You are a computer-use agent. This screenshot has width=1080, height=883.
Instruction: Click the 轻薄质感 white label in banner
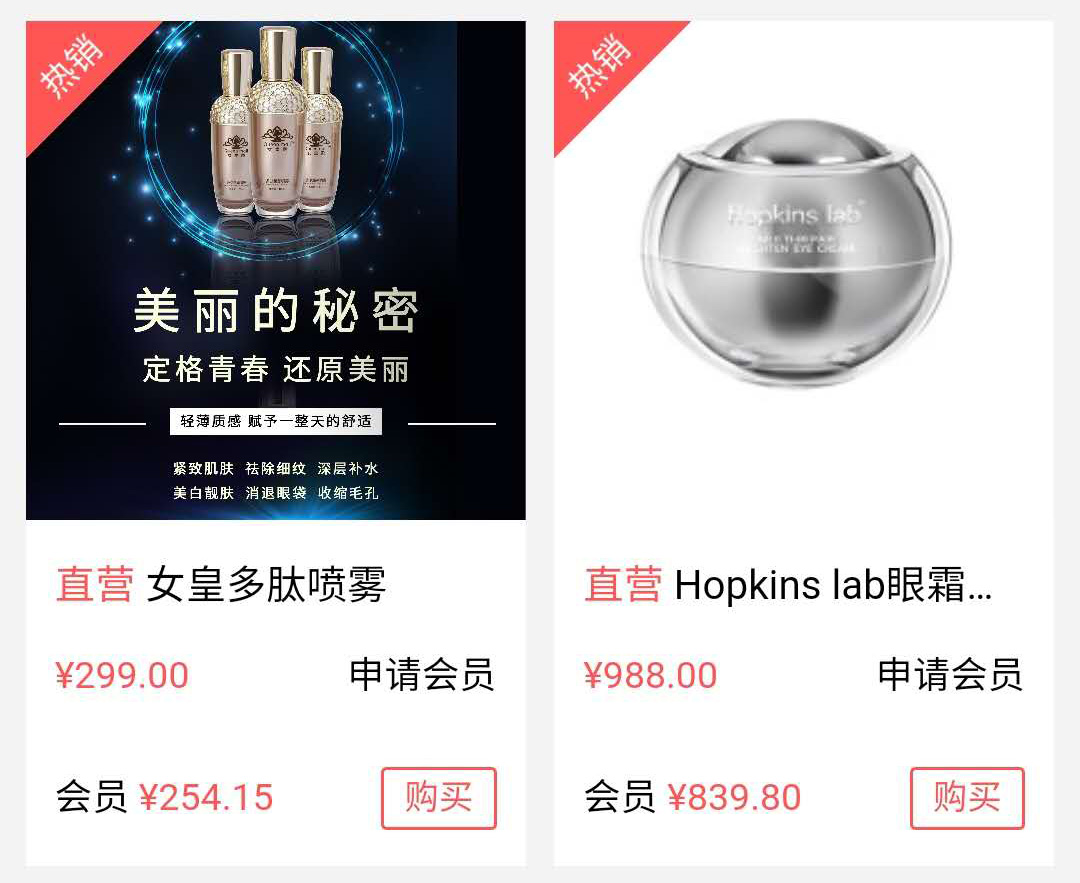pyautogui.click(x=276, y=422)
